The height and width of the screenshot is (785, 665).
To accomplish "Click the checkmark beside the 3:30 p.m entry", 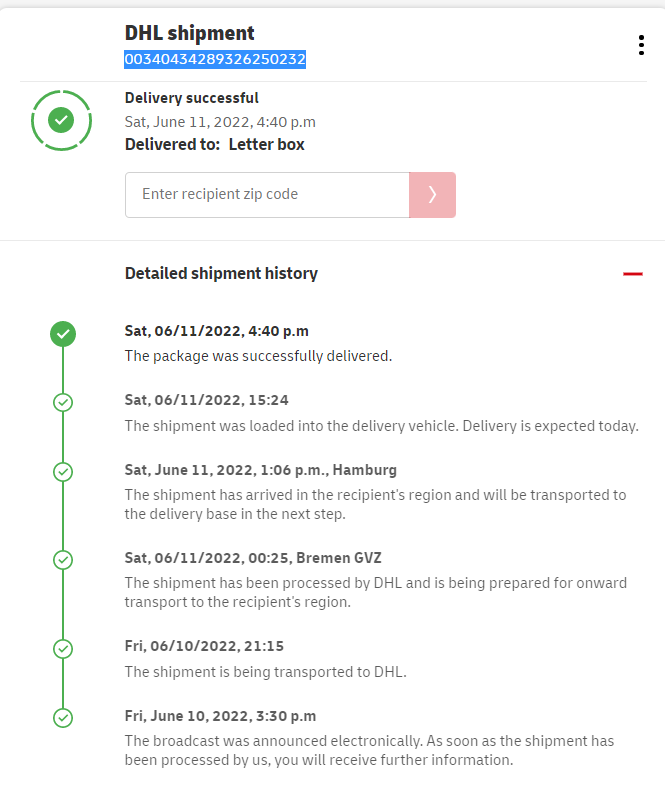I will tap(63, 717).
